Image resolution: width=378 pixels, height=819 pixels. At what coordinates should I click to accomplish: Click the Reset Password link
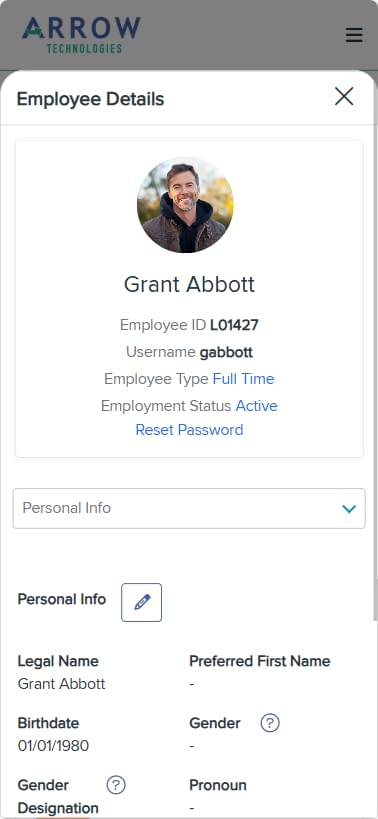coord(189,430)
